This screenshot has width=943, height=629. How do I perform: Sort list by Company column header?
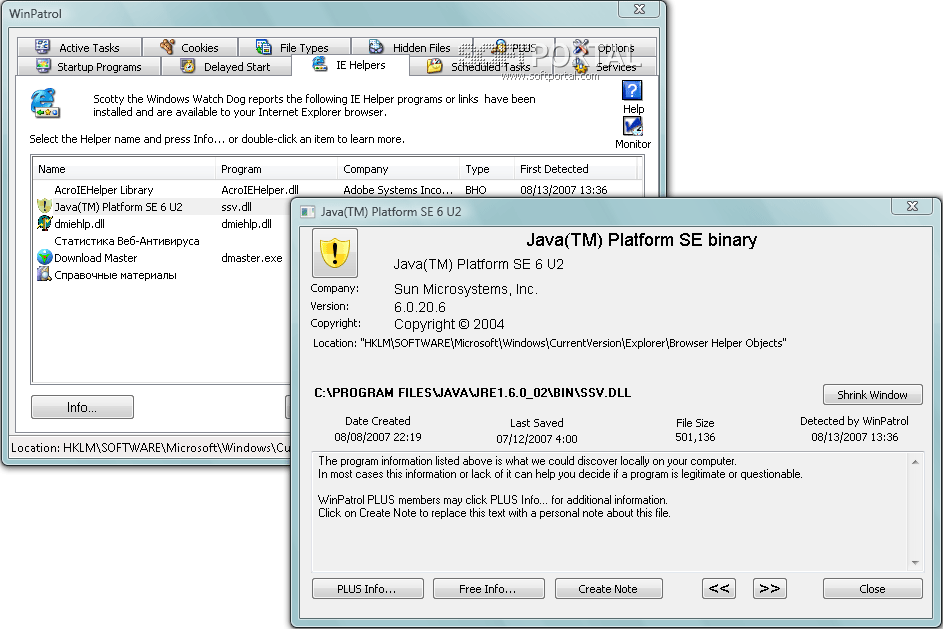coord(398,169)
